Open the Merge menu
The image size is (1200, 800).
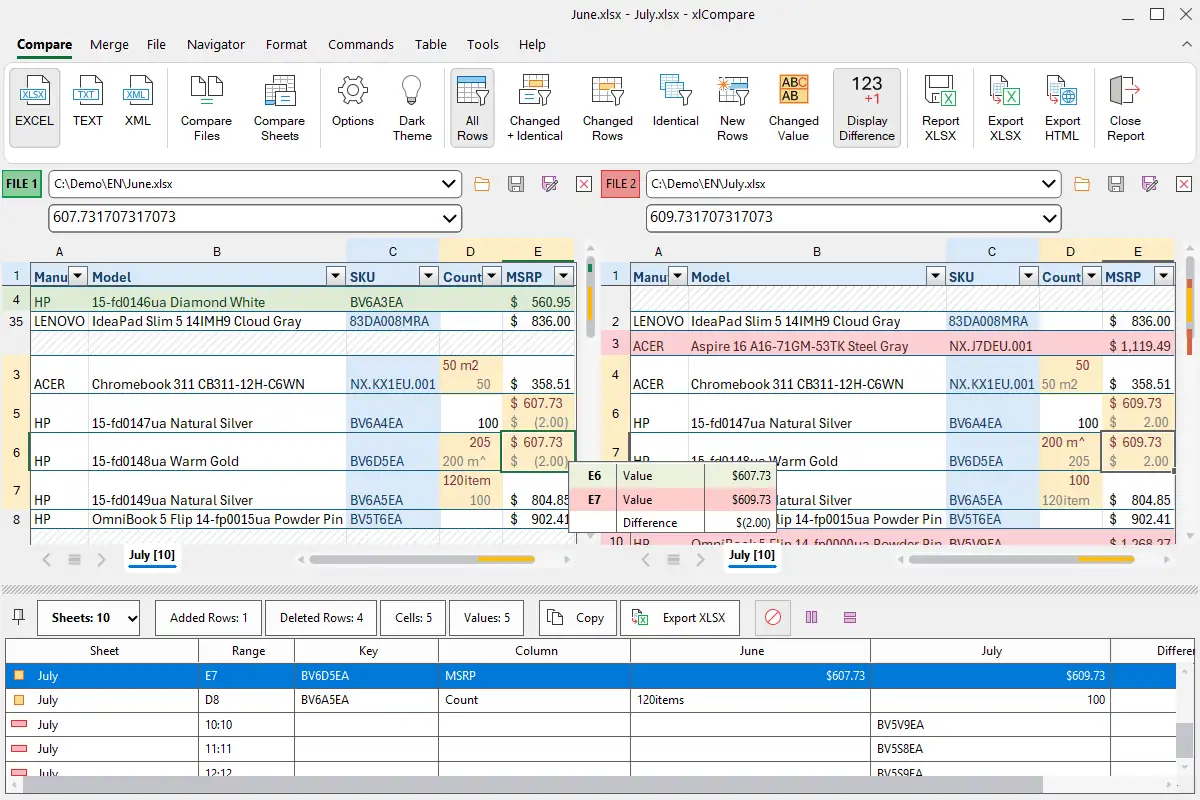click(109, 44)
